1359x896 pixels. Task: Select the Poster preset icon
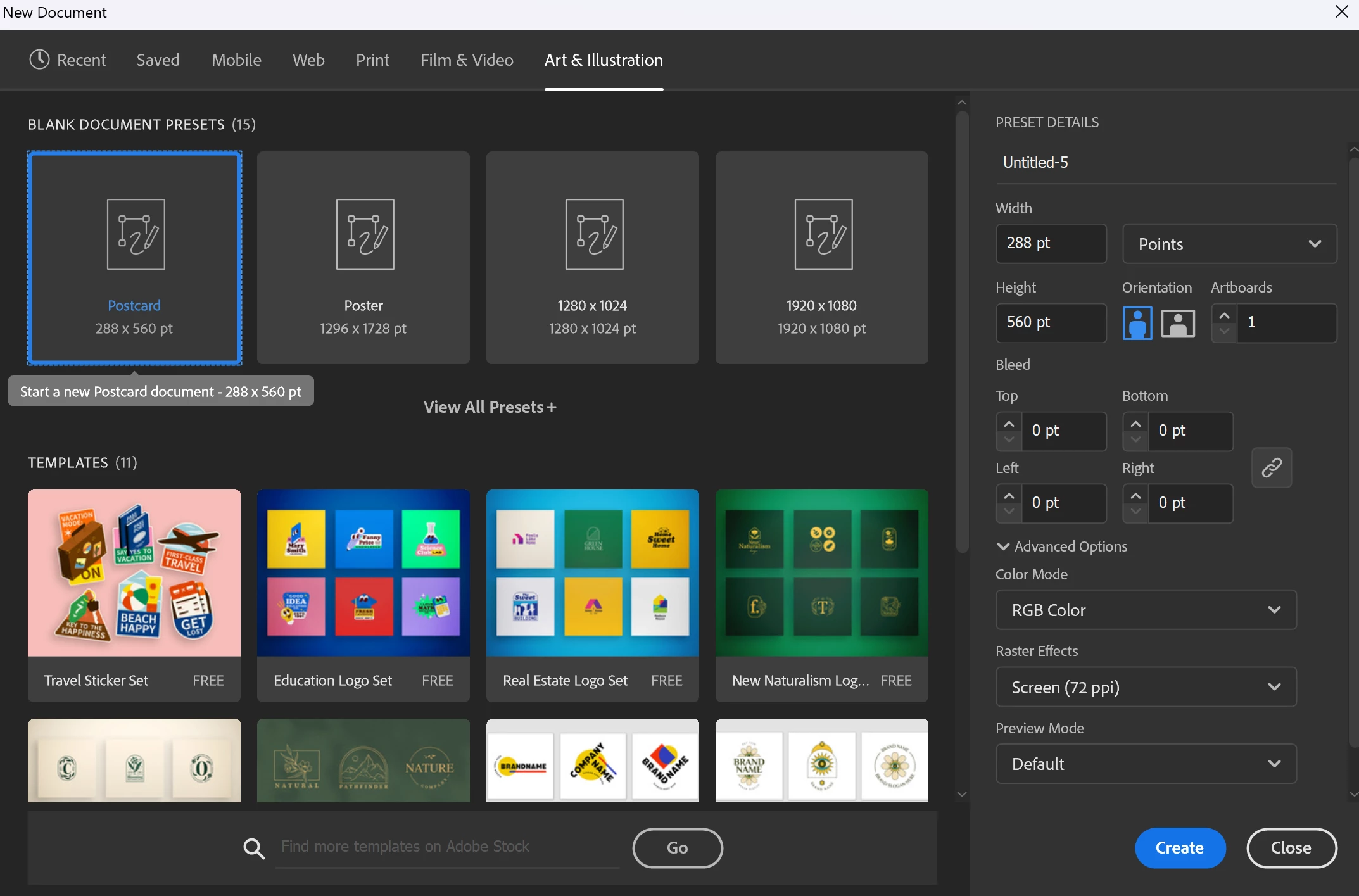pos(365,234)
